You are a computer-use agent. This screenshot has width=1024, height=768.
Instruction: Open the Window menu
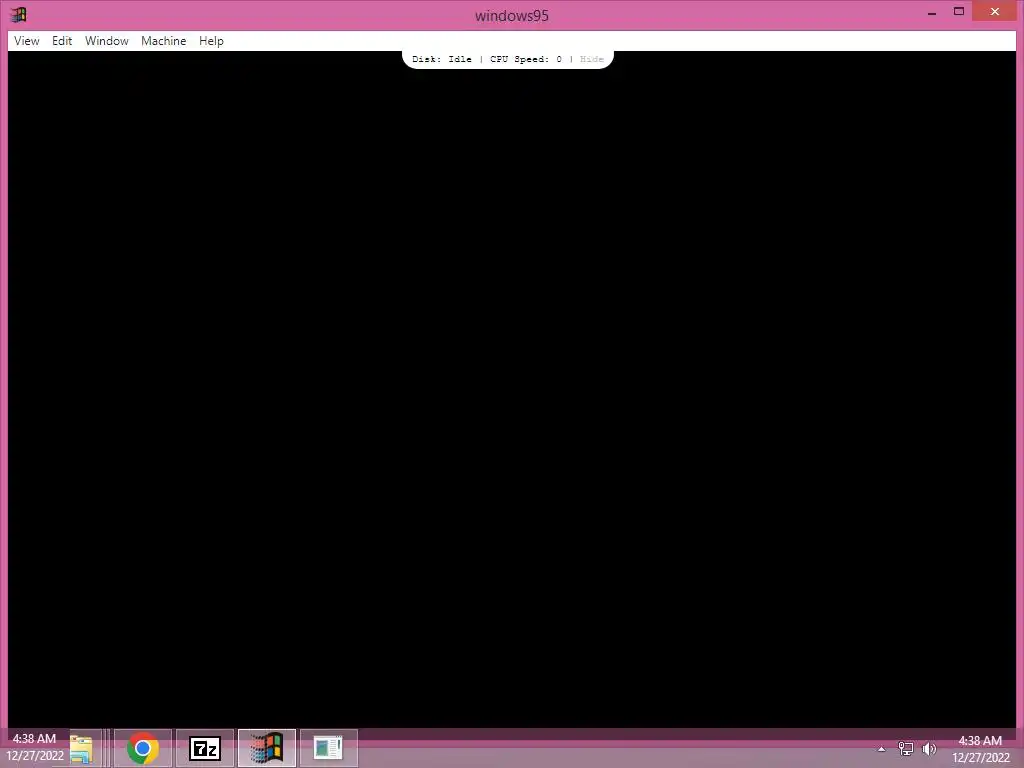[x=106, y=40]
